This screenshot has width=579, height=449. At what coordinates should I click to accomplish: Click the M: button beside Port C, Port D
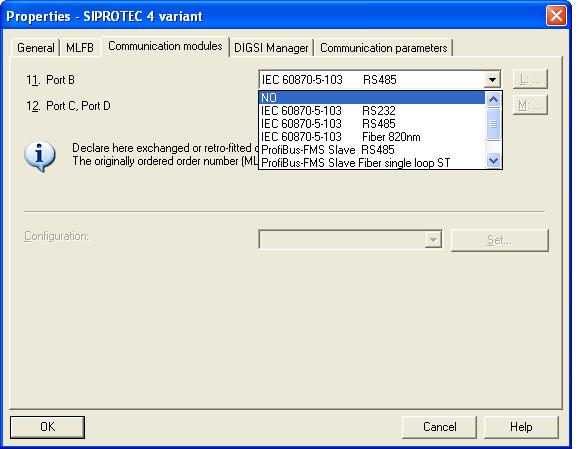tap(530, 105)
